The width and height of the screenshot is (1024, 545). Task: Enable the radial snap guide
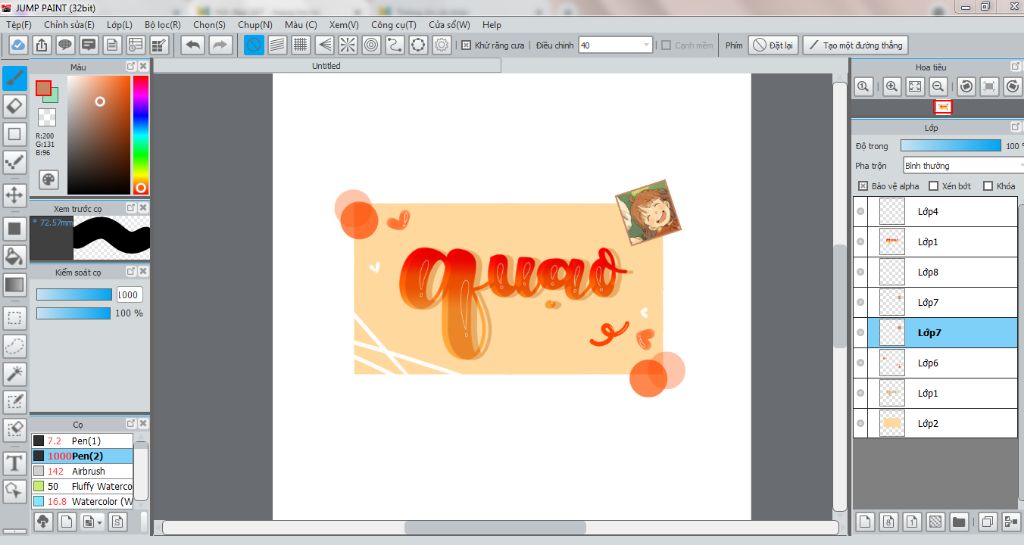coord(347,45)
